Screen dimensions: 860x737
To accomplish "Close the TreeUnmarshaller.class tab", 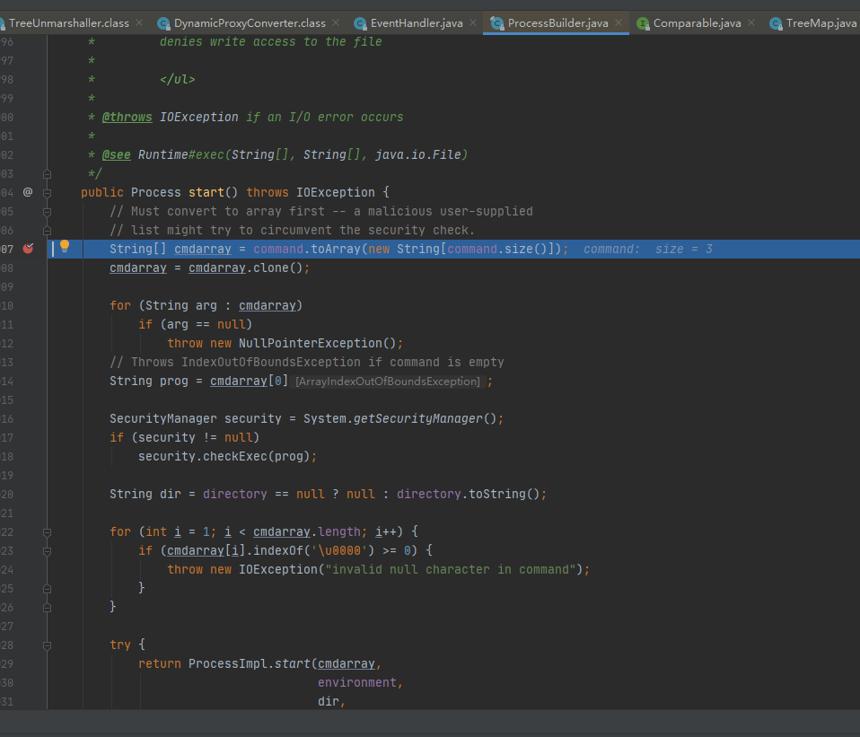I will (139, 22).
